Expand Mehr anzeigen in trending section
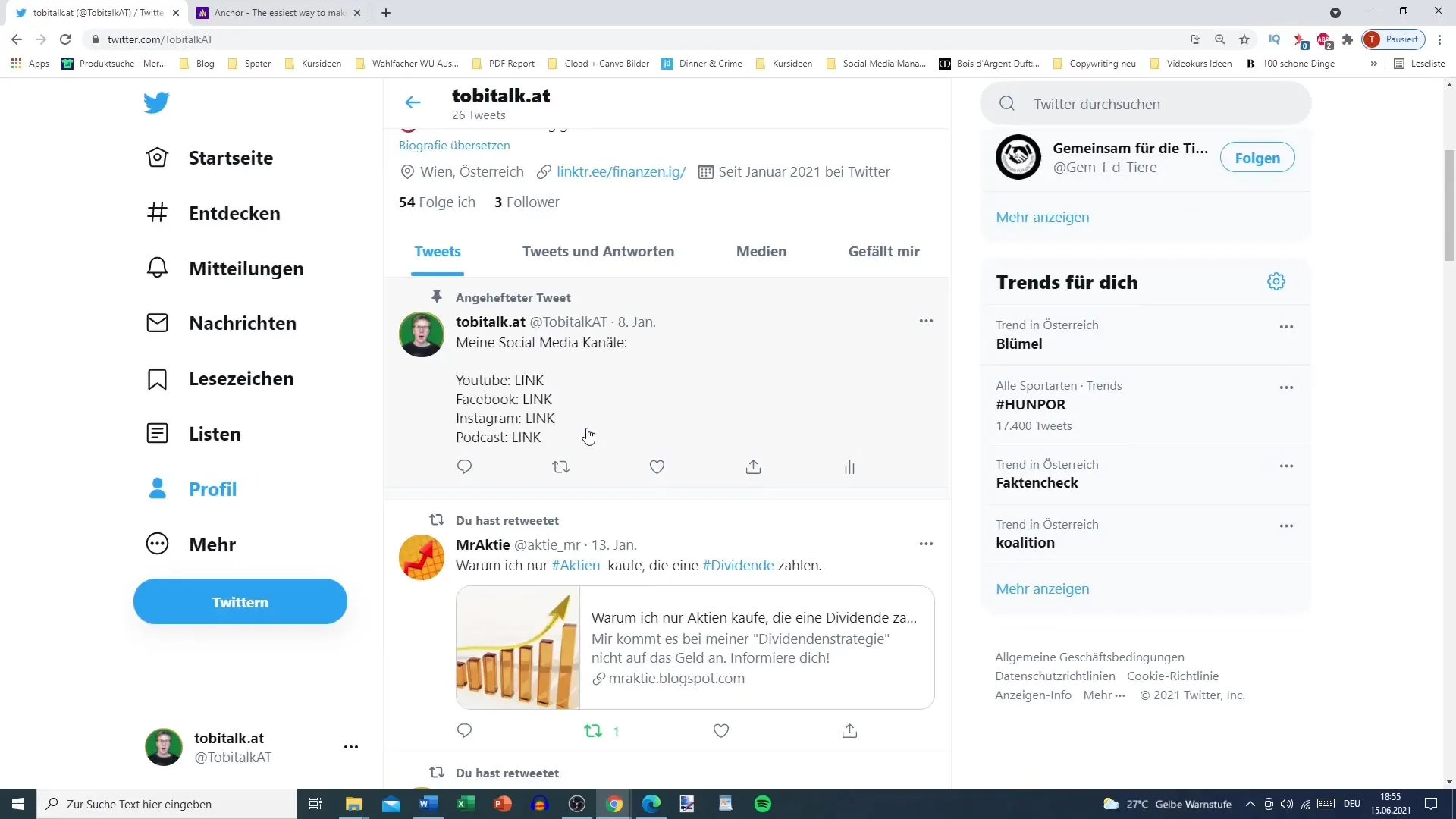The height and width of the screenshot is (819, 1456). click(x=1042, y=588)
